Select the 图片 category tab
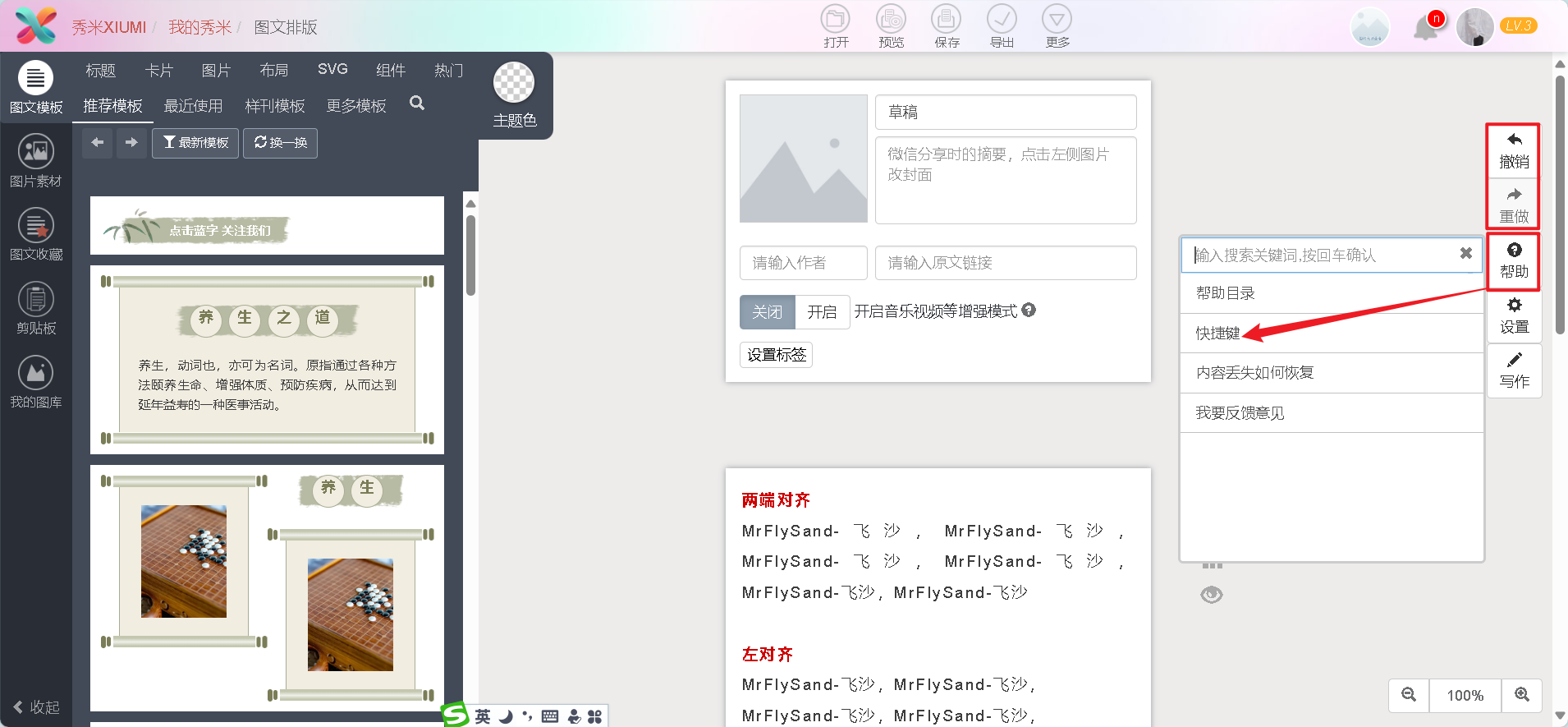The image size is (1568, 727). 216,71
